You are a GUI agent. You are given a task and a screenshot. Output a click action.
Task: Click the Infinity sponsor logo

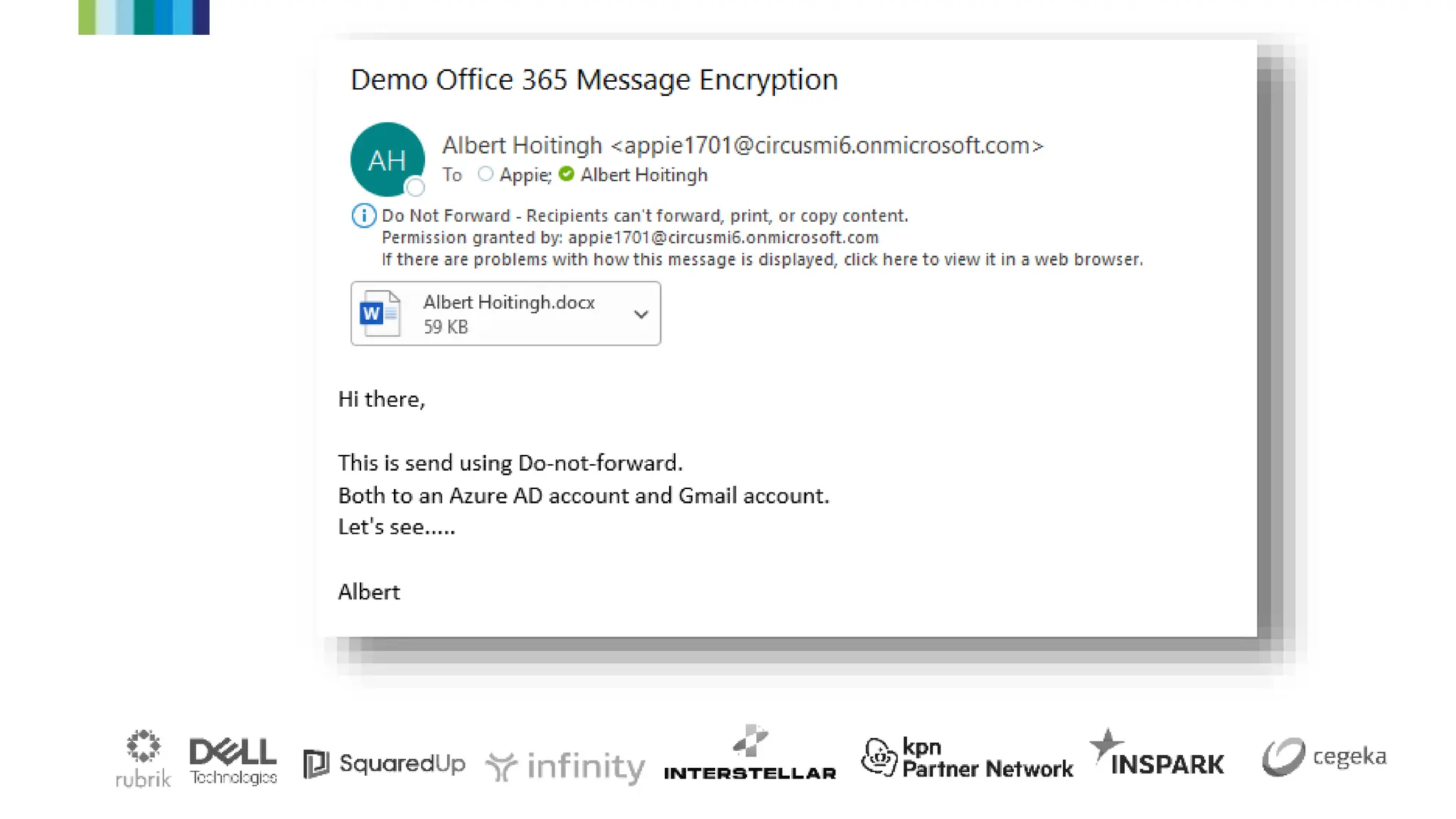click(565, 766)
